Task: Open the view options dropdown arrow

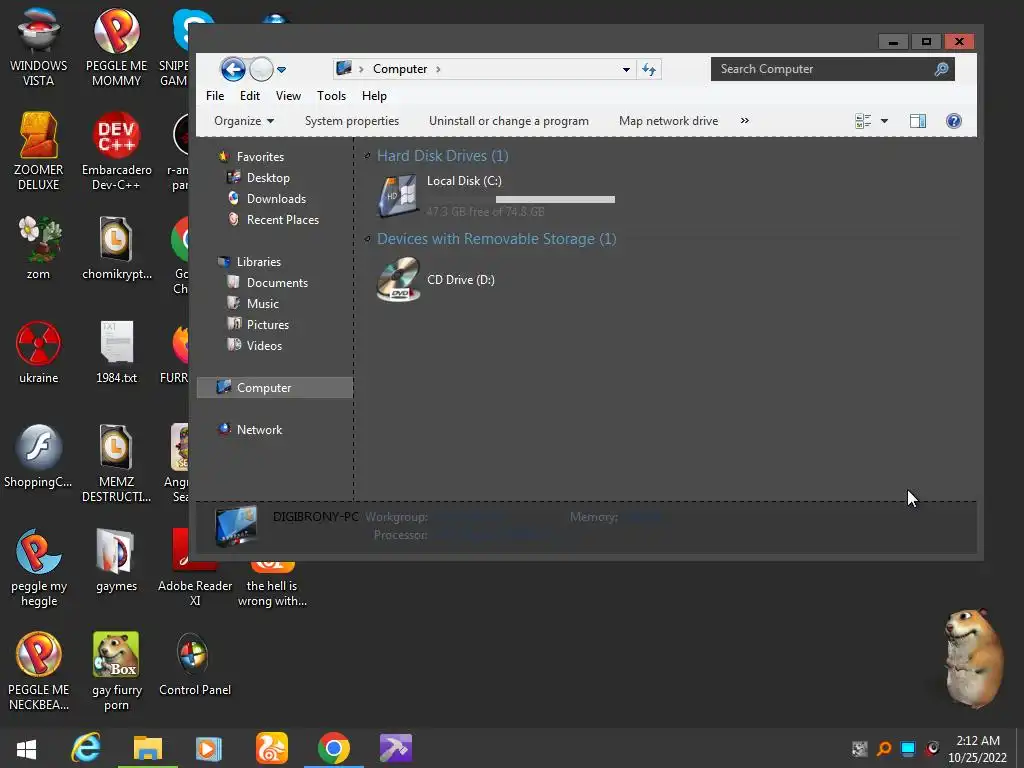Action: tap(884, 121)
